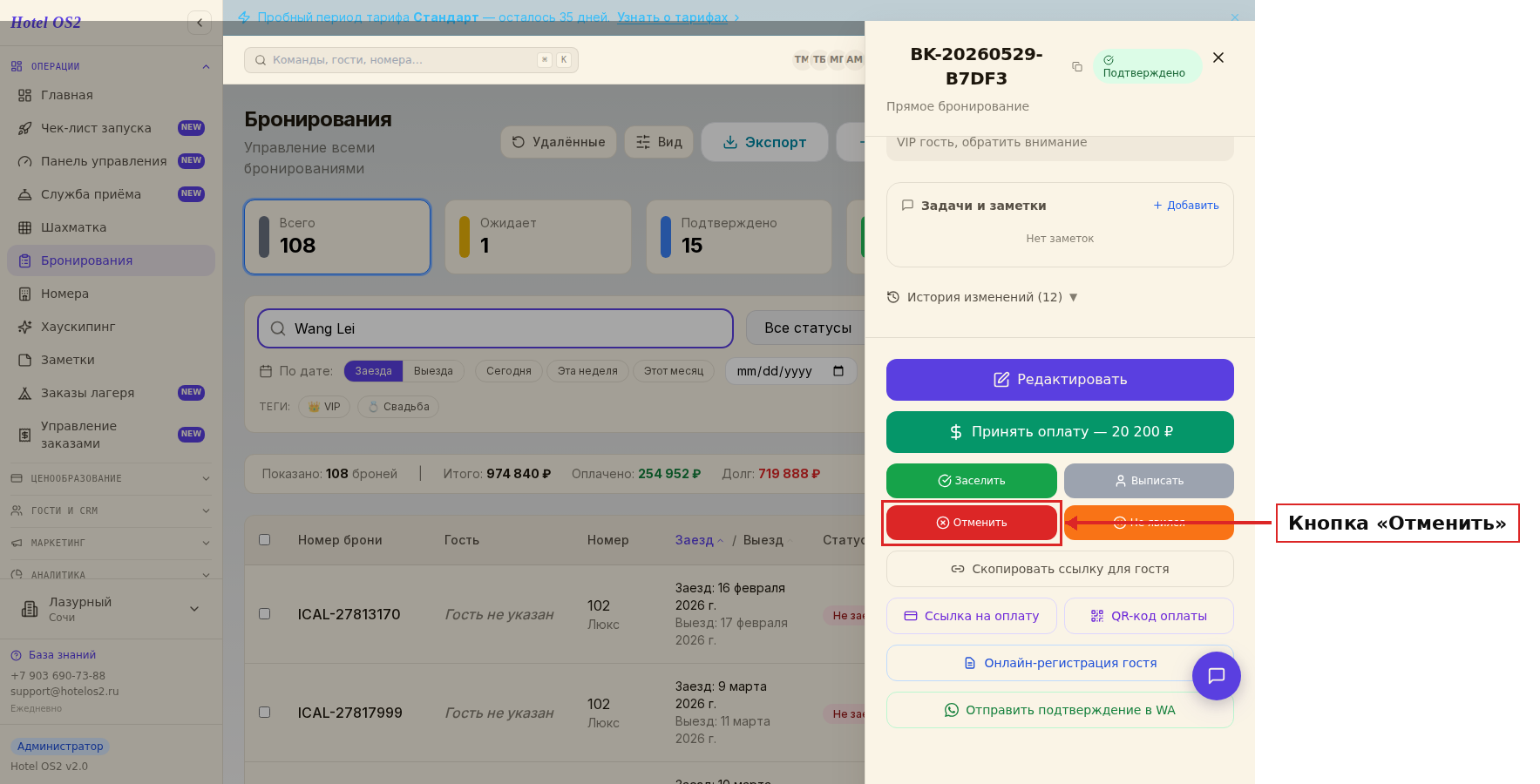Select the ICAL-27813170 row checkbox
Image resolution: width=1540 pixels, height=784 pixels.
coord(265,614)
